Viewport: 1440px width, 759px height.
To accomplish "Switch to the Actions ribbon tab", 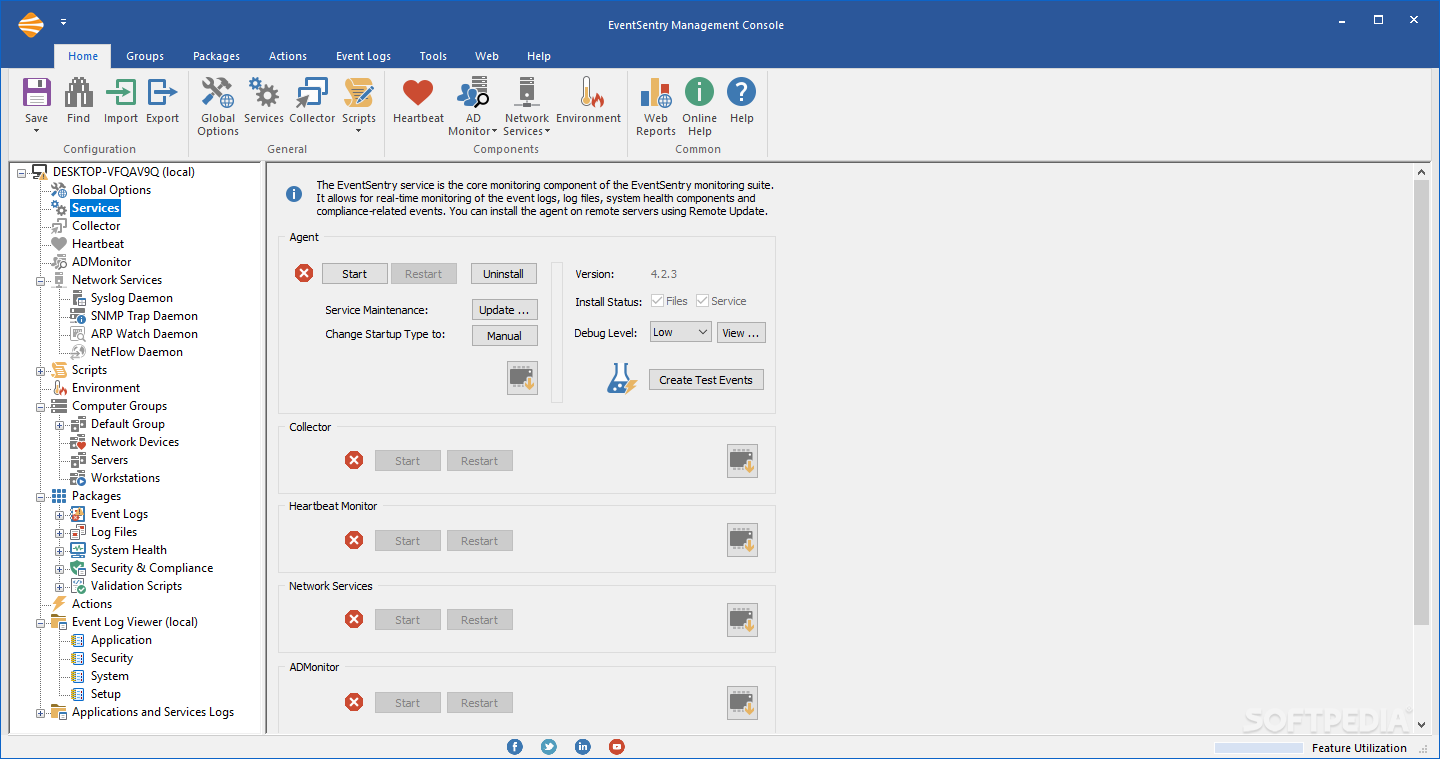I will pos(288,56).
